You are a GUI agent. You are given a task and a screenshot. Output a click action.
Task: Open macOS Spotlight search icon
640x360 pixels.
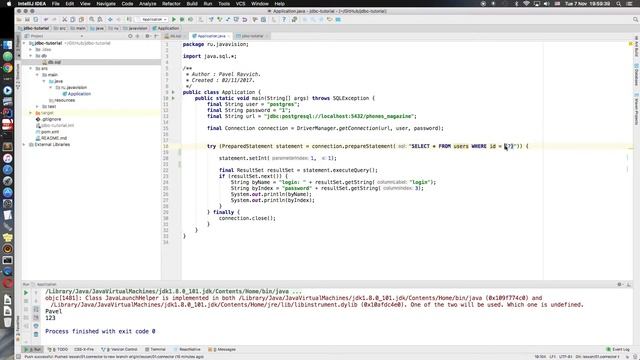(619, 4)
